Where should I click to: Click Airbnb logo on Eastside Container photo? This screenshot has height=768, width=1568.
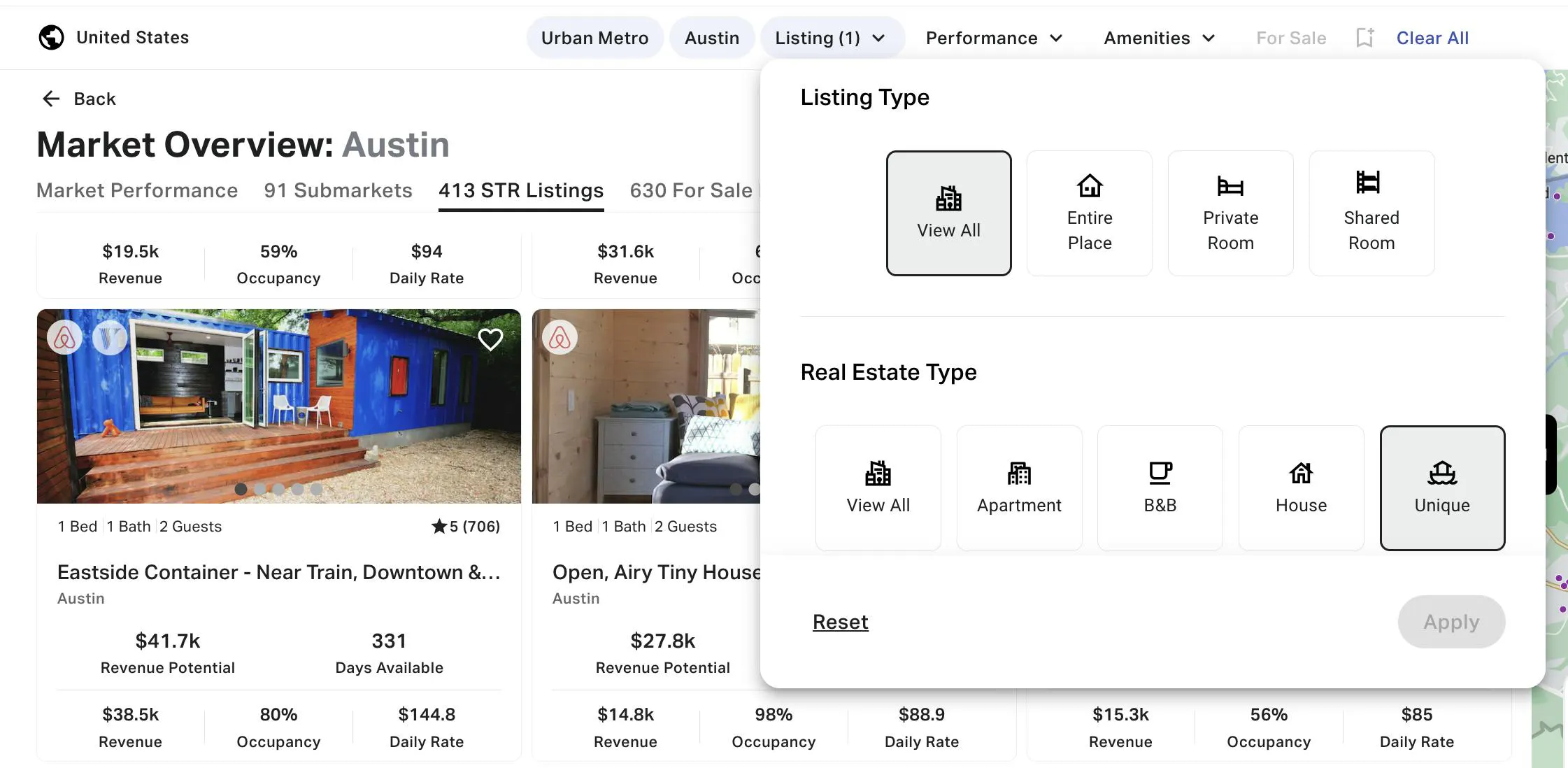coord(65,339)
